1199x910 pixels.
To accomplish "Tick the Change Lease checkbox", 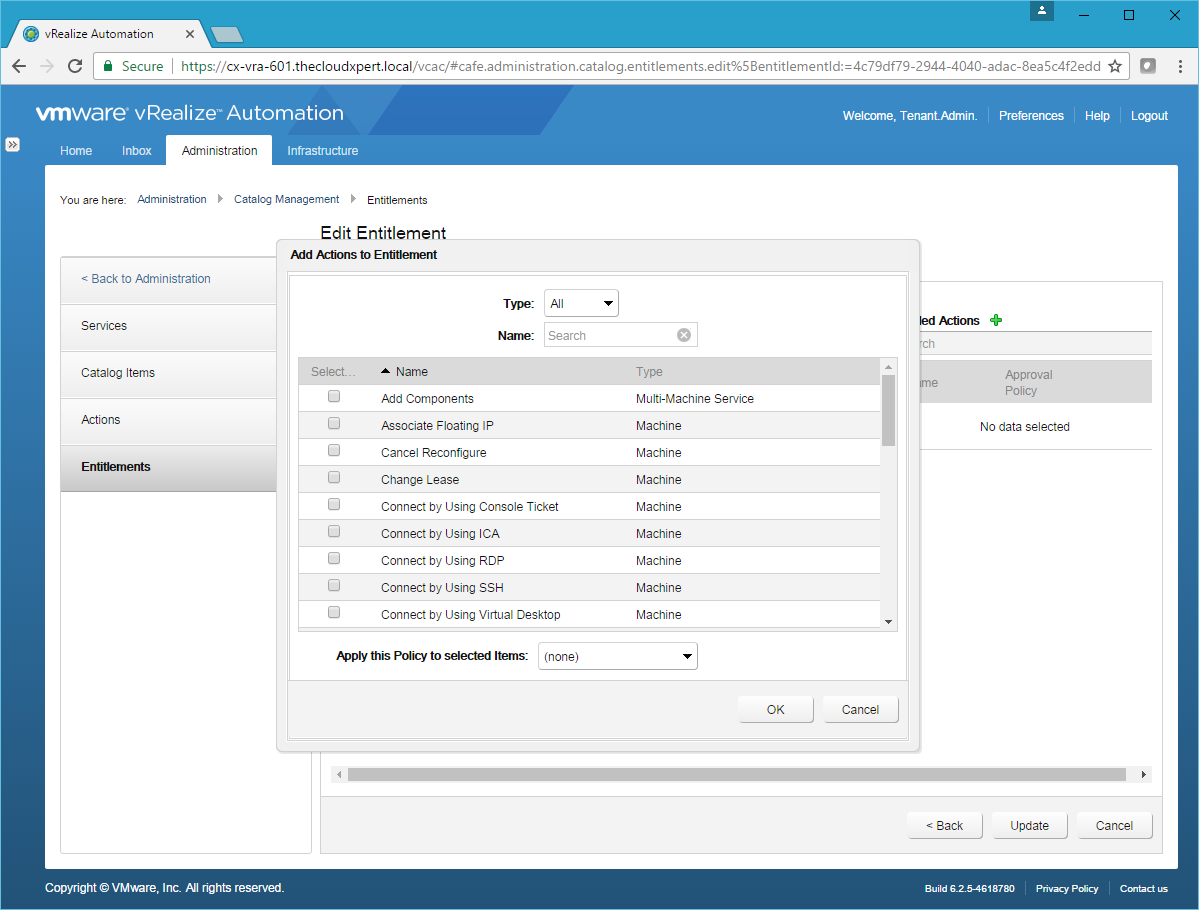I will pos(334,478).
